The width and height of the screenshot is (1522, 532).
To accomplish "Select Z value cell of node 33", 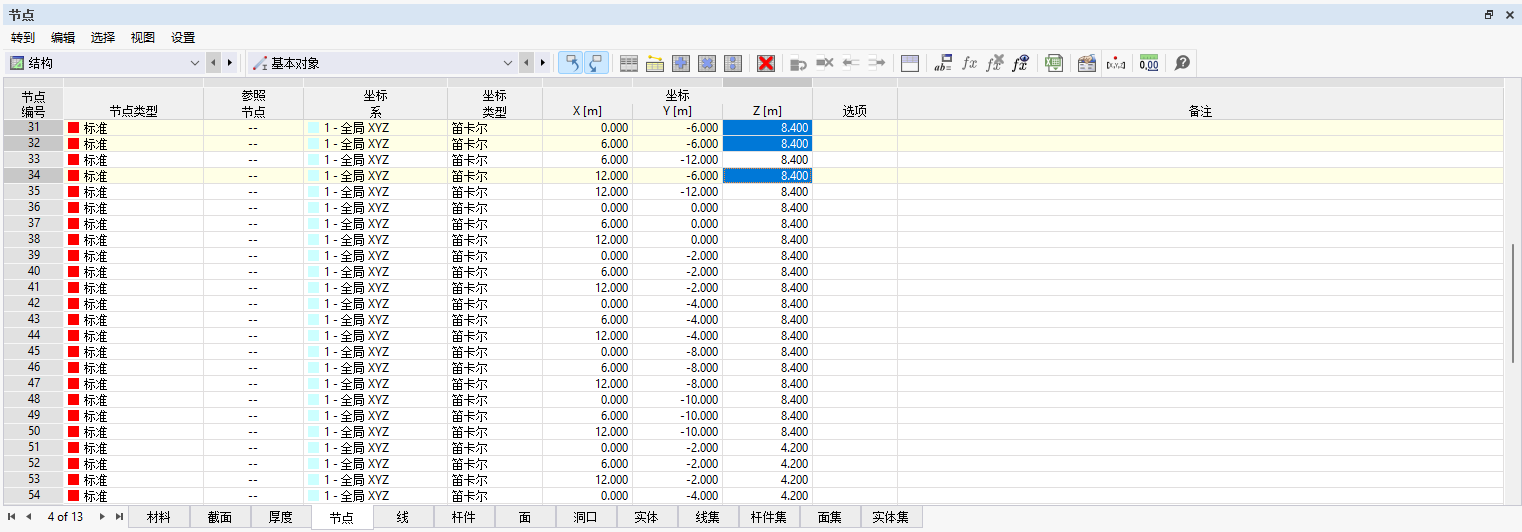I will coord(767,160).
